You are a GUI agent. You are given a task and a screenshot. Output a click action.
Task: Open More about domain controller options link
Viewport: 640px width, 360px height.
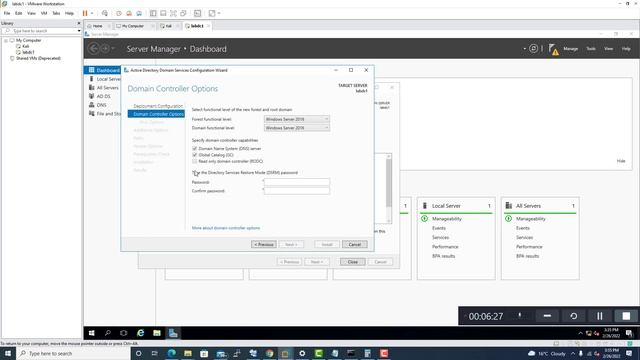click(x=226, y=228)
